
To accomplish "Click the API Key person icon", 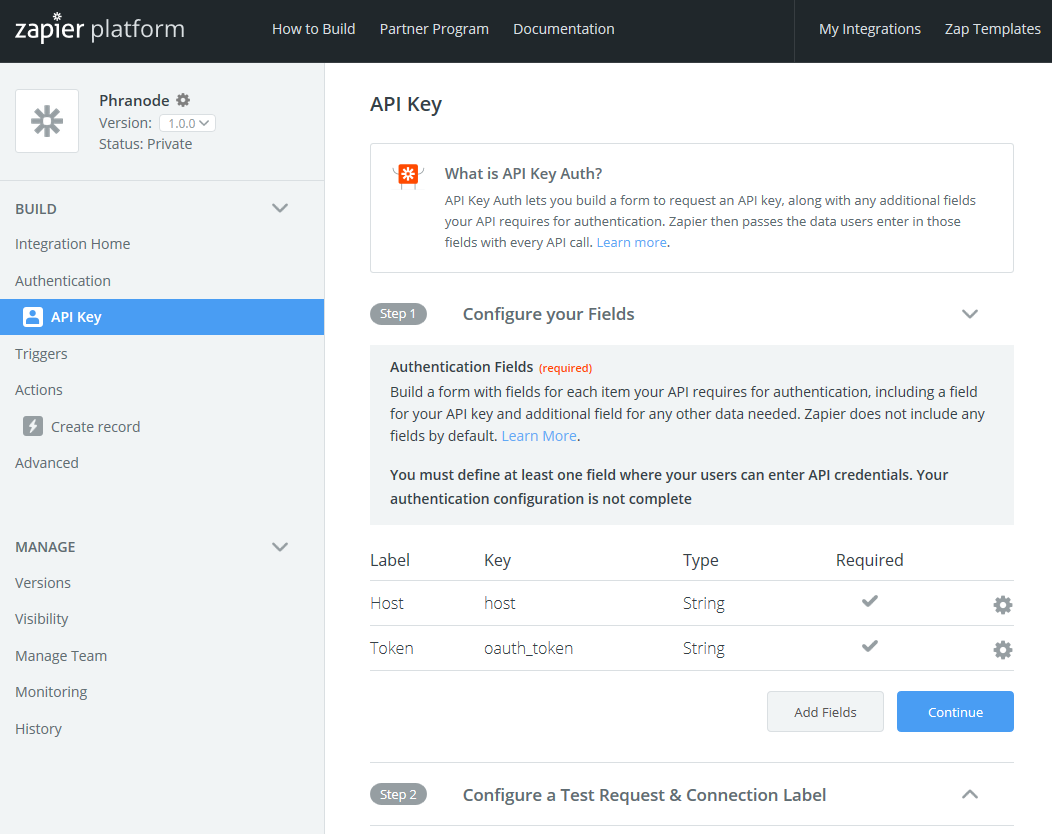I will [33, 317].
